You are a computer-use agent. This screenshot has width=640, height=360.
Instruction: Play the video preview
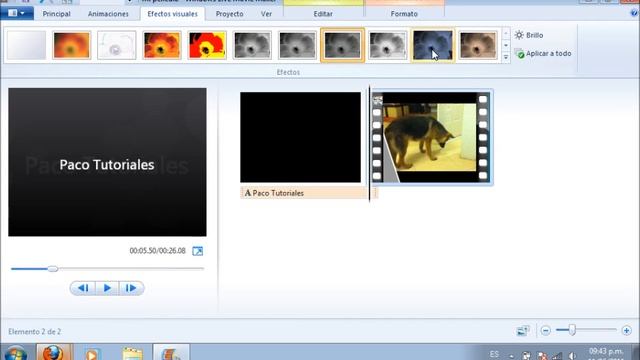coord(107,288)
